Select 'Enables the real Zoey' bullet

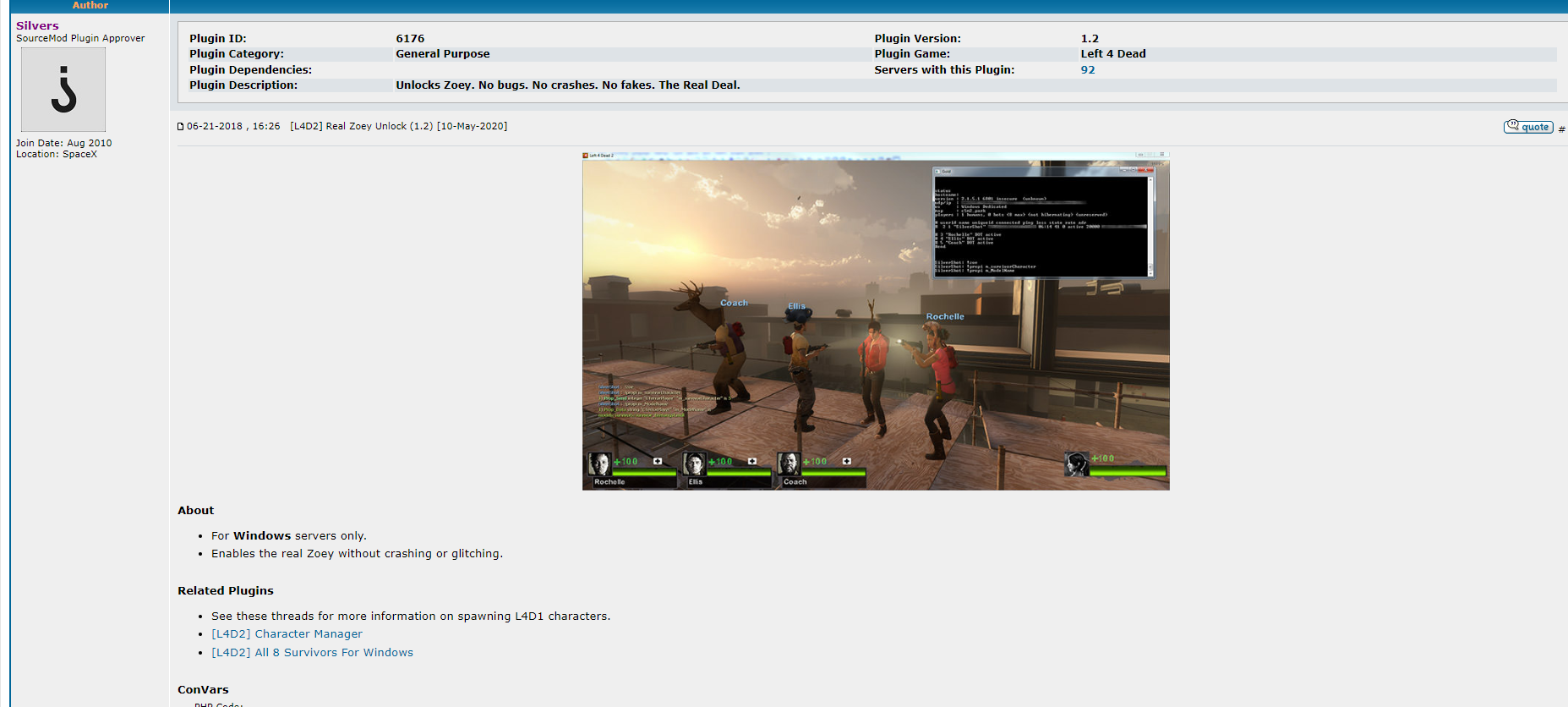357,554
